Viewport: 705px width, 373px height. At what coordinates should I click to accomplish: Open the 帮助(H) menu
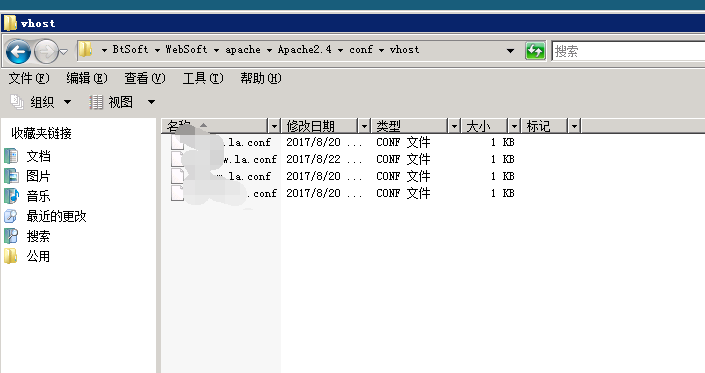(261, 79)
